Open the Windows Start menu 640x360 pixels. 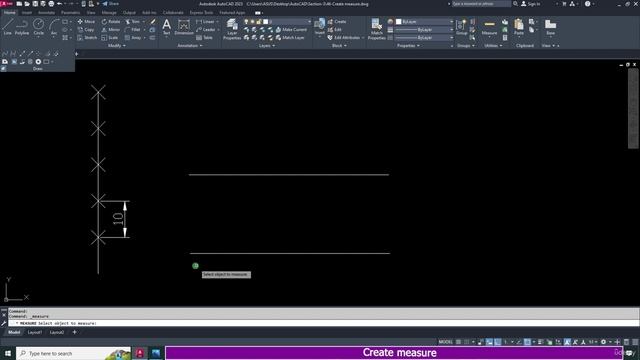coord(8,353)
